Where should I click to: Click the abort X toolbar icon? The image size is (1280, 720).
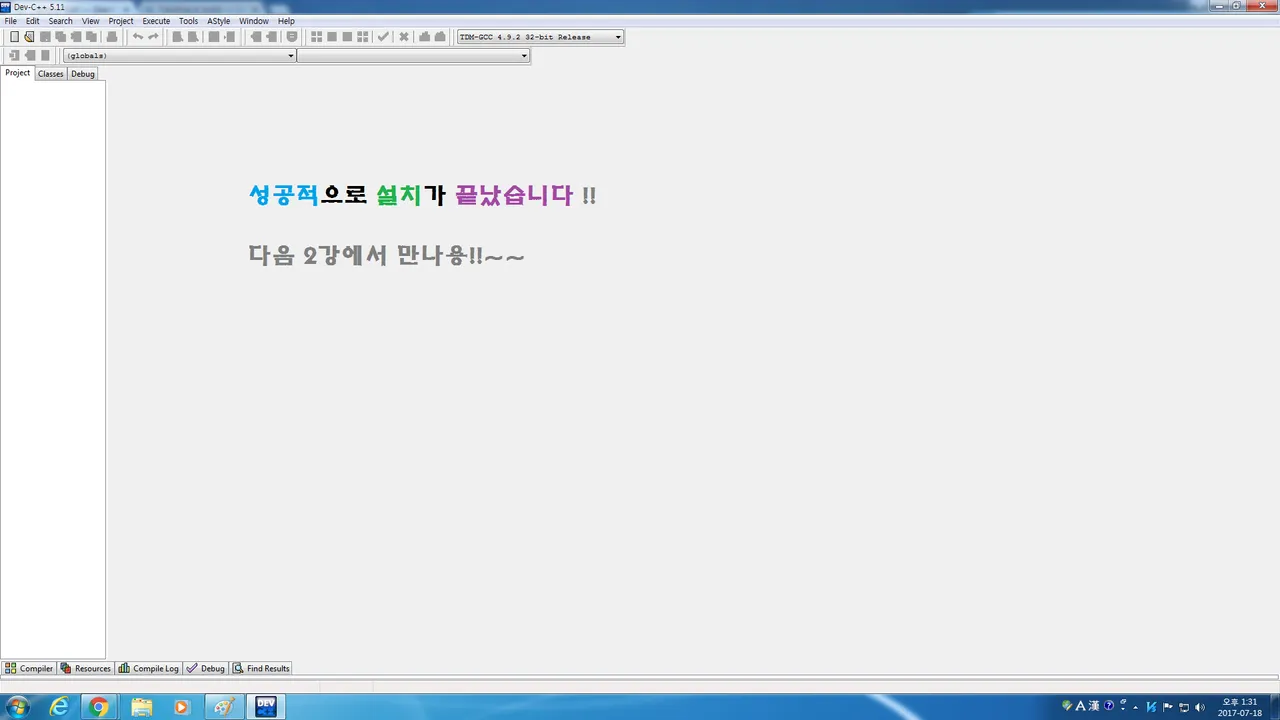(x=404, y=37)
